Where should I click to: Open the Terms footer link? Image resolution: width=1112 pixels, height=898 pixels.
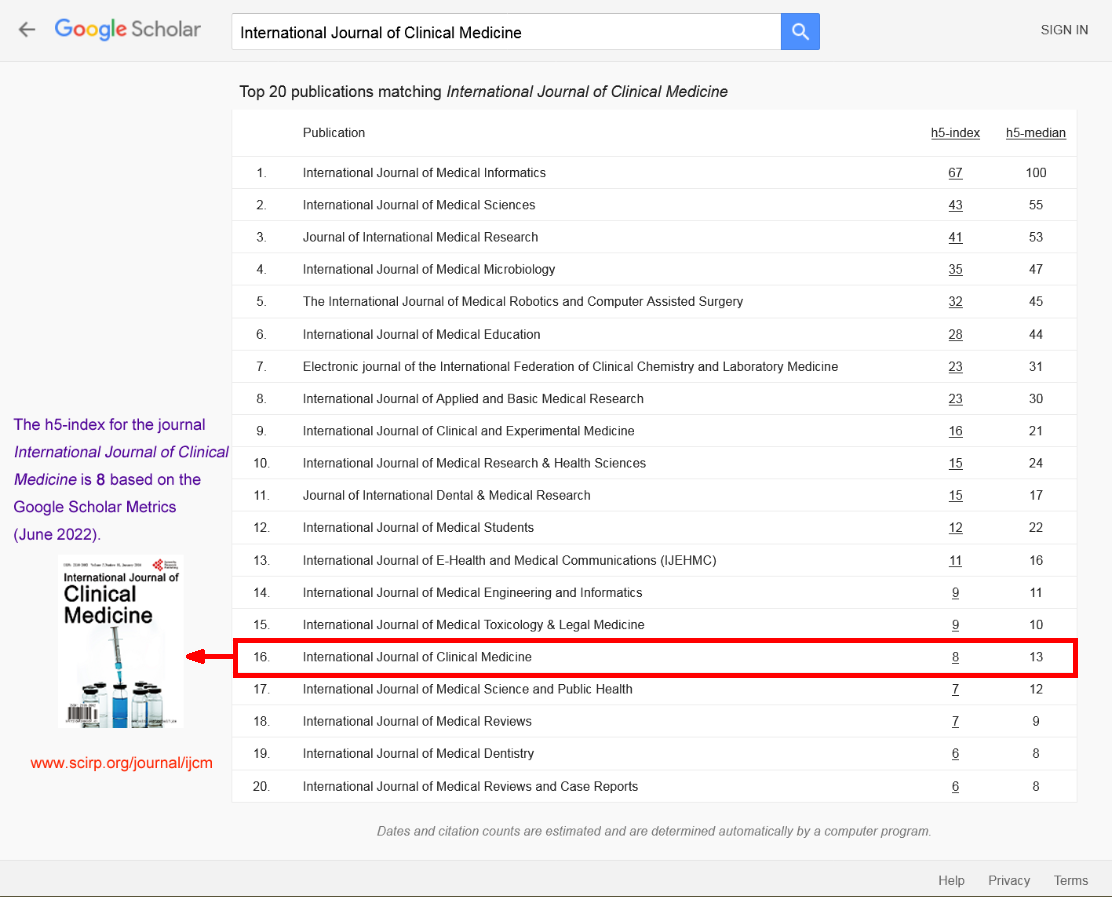1070,880
